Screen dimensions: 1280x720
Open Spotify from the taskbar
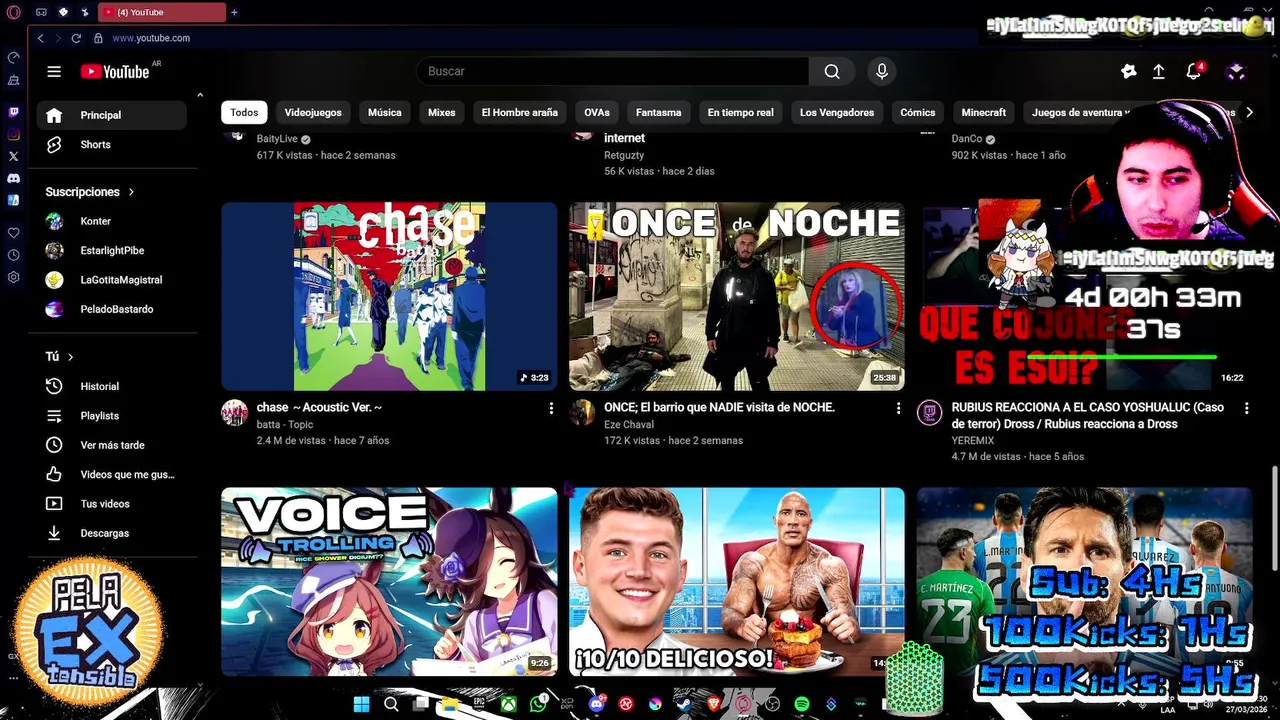coord(801,704)
